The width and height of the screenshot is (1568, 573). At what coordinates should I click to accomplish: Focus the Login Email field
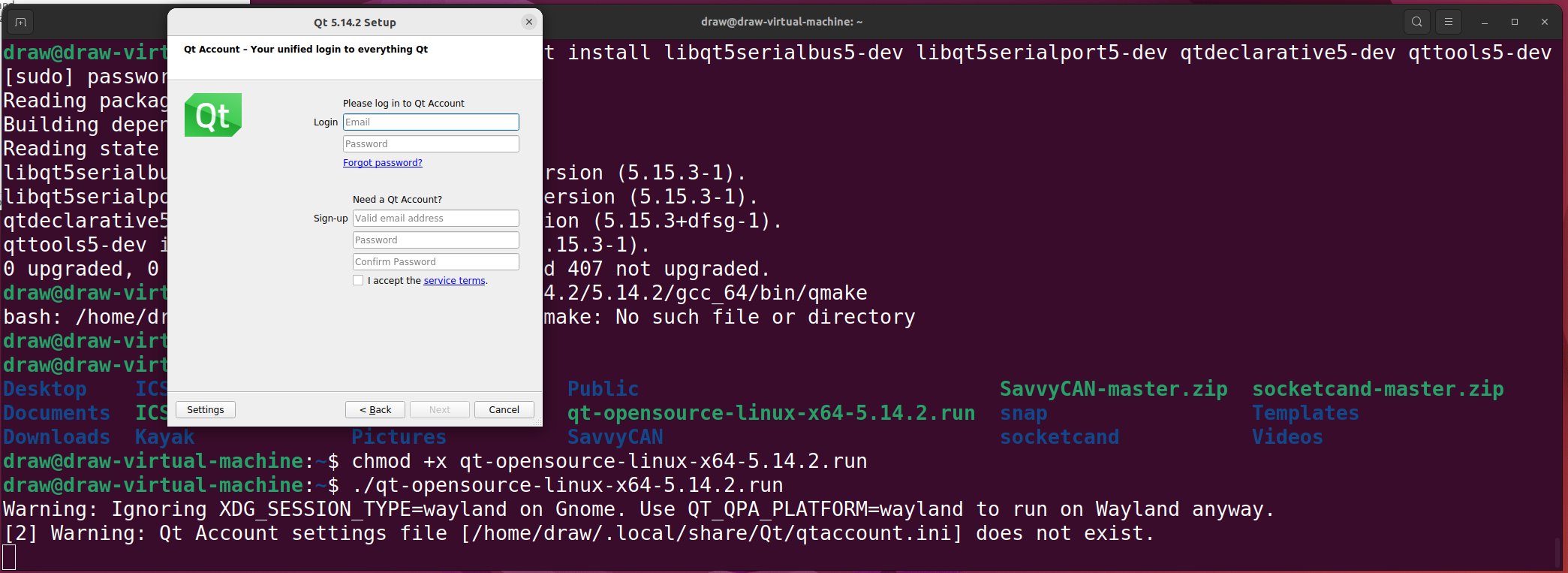[431, 122]
